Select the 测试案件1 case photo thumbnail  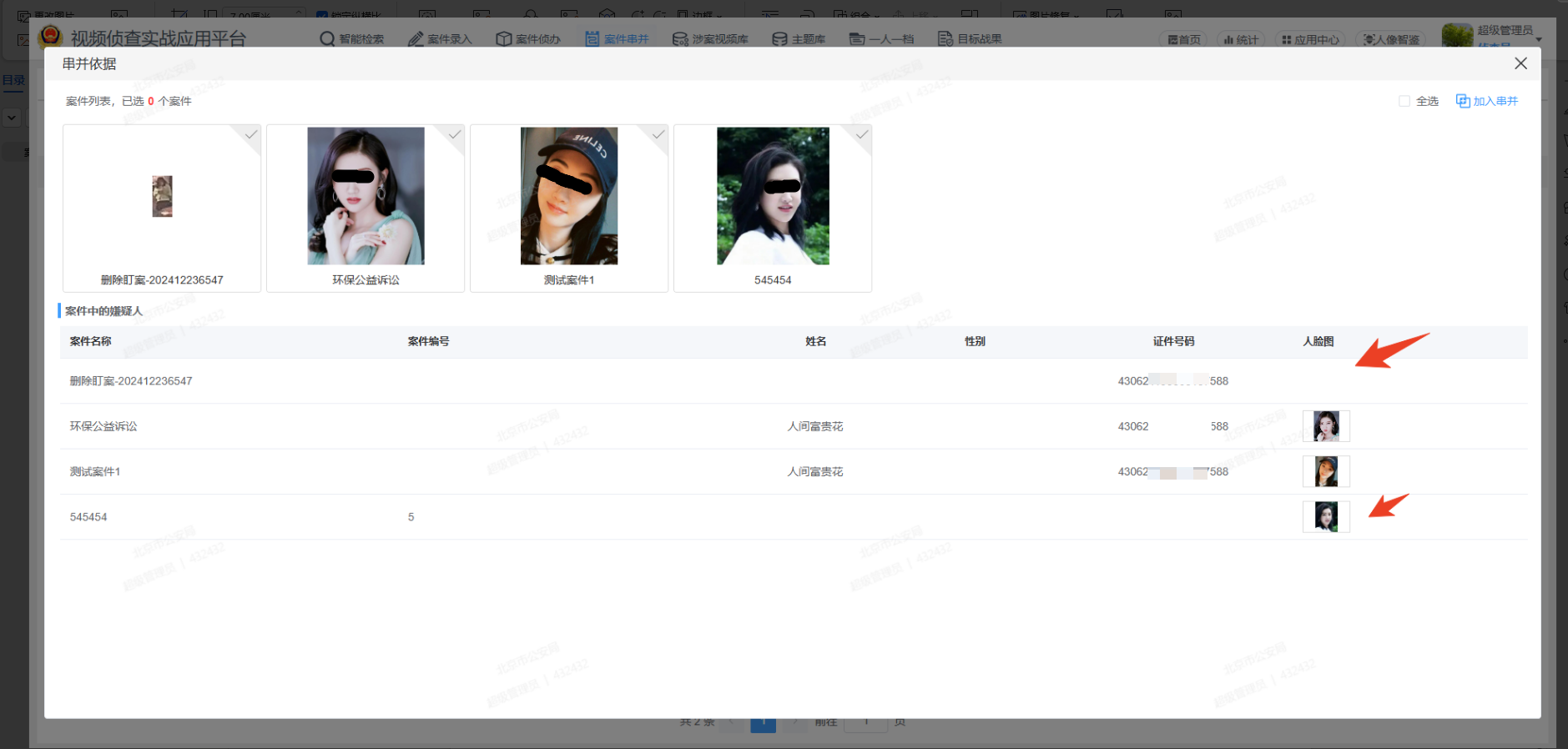569,196
